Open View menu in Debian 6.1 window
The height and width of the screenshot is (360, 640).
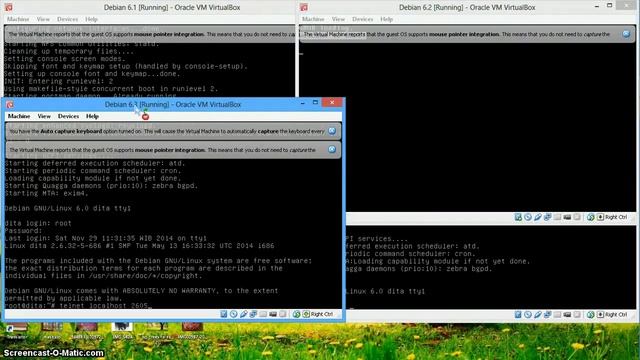point(43,19)
